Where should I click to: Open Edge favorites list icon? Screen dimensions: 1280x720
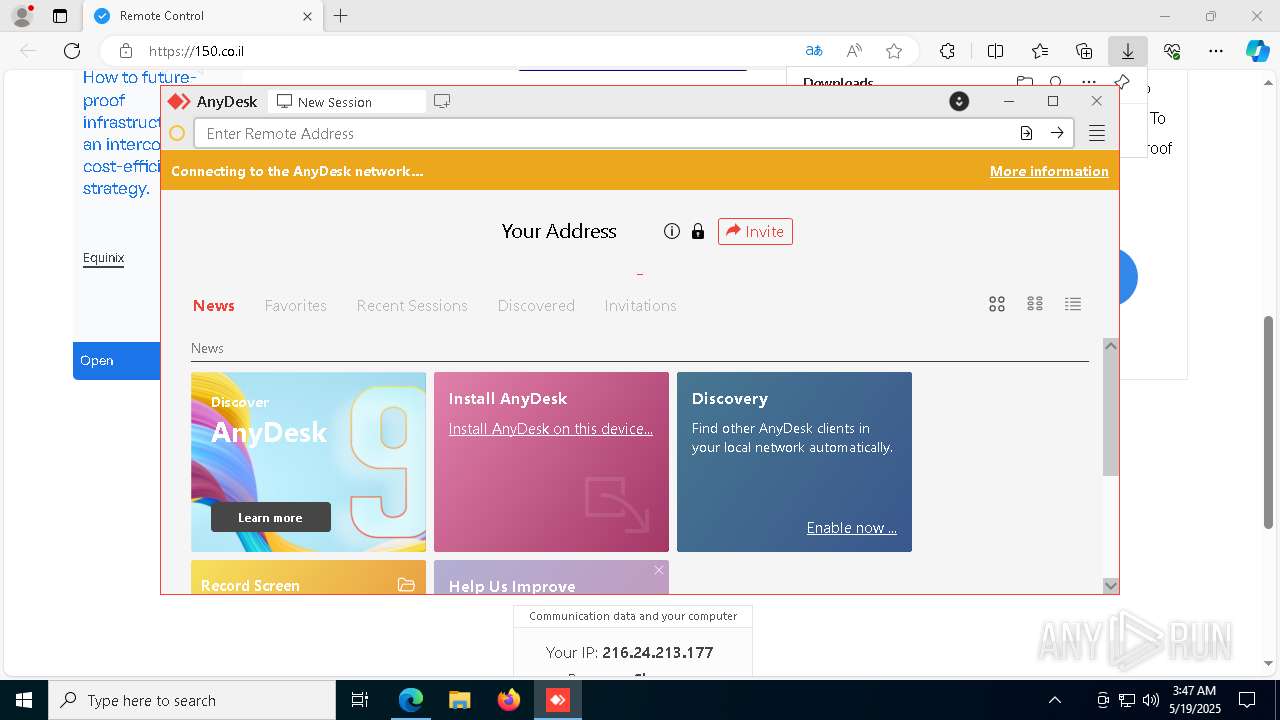point(1040,51)
